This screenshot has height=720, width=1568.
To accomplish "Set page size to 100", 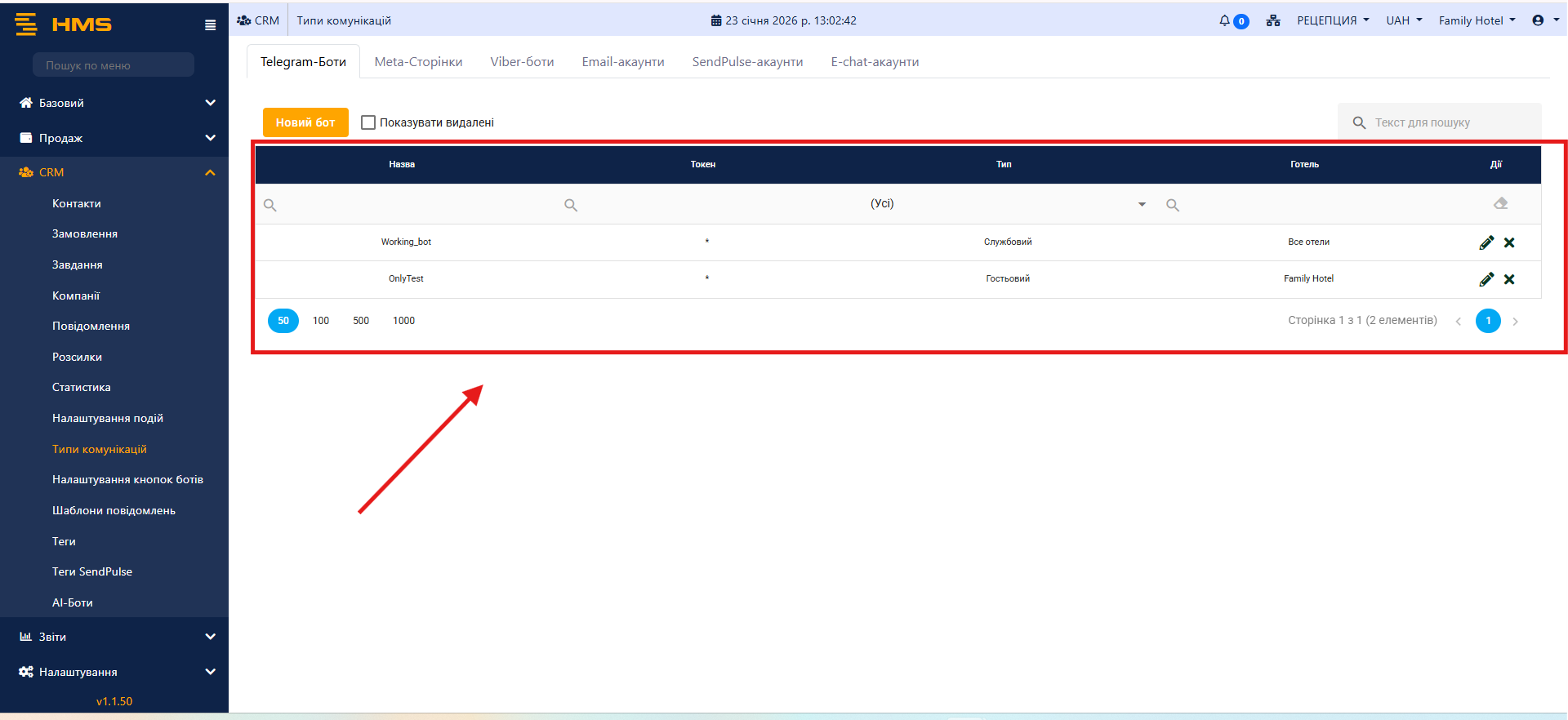I will click(x=321, y=321).
